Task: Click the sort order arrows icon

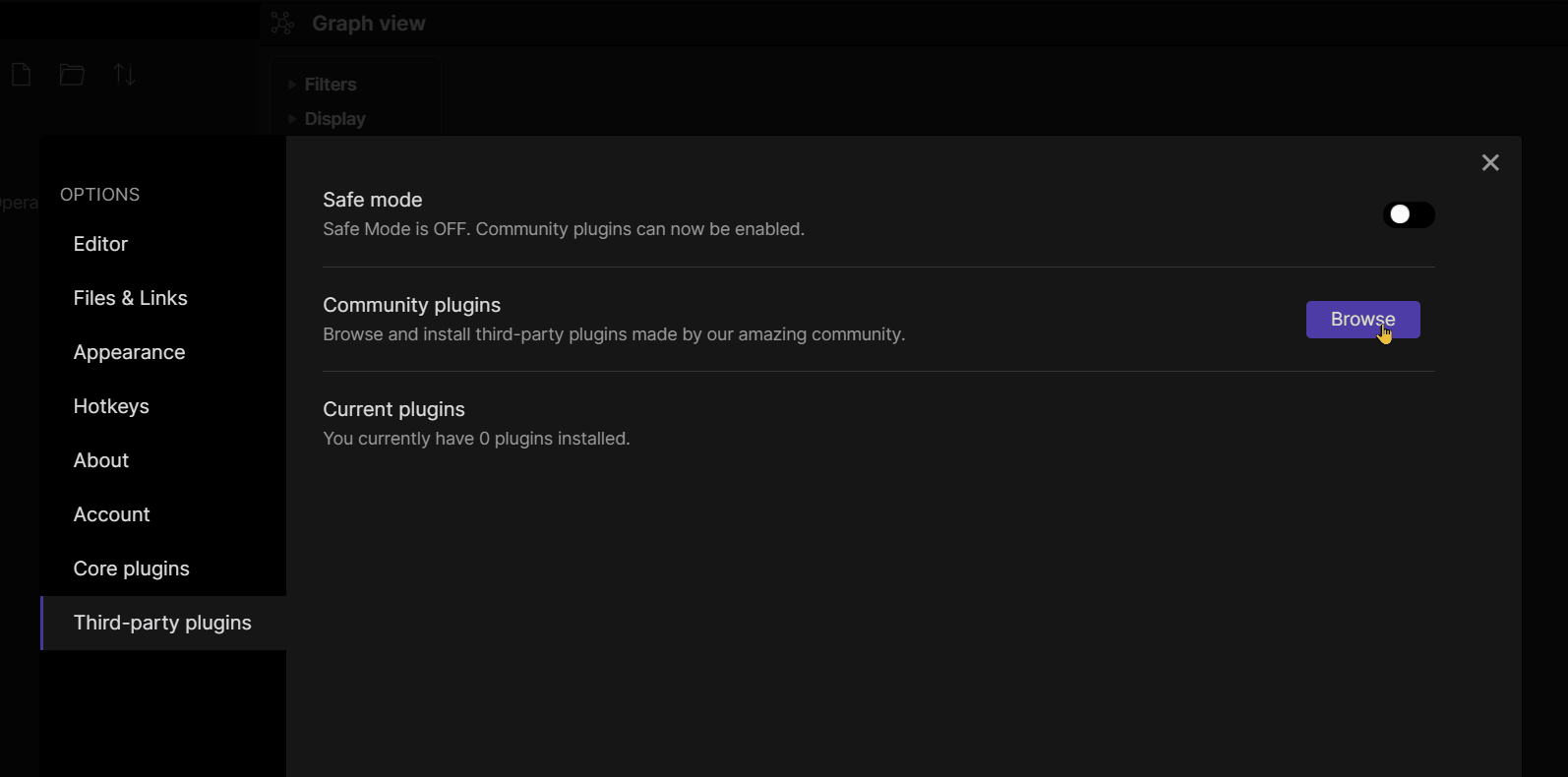Action: (125, 75)
